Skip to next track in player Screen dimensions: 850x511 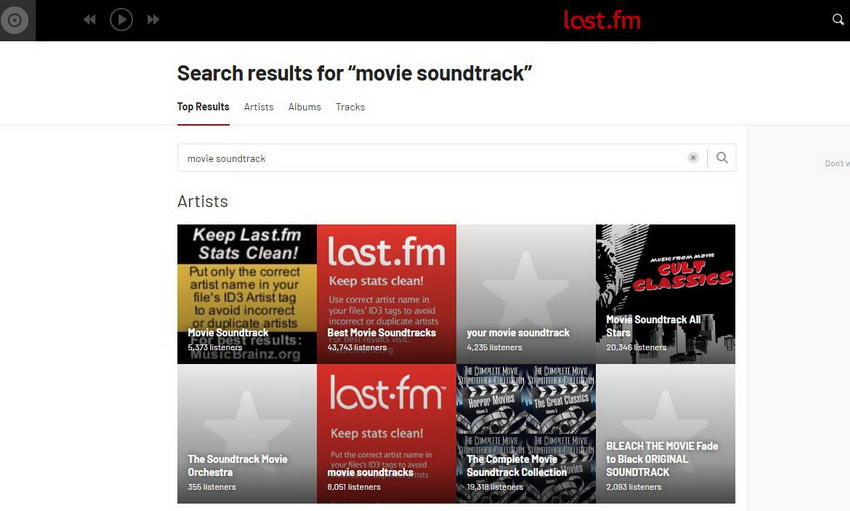coord(153,20)
